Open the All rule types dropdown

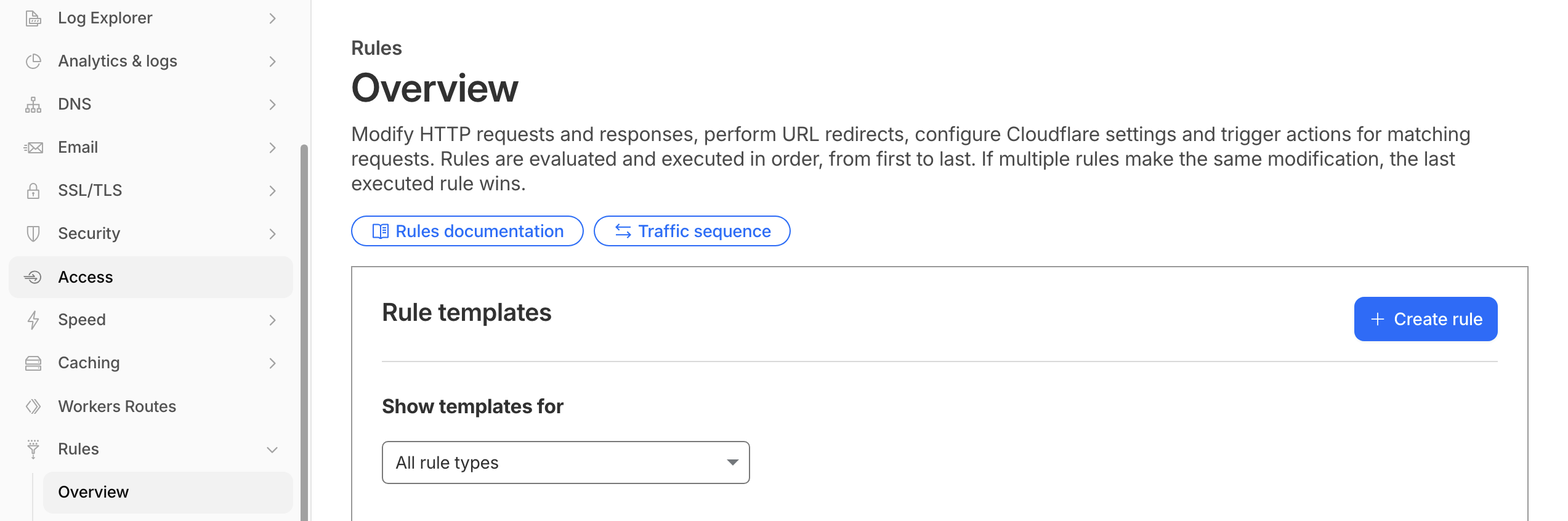(565, 462)
